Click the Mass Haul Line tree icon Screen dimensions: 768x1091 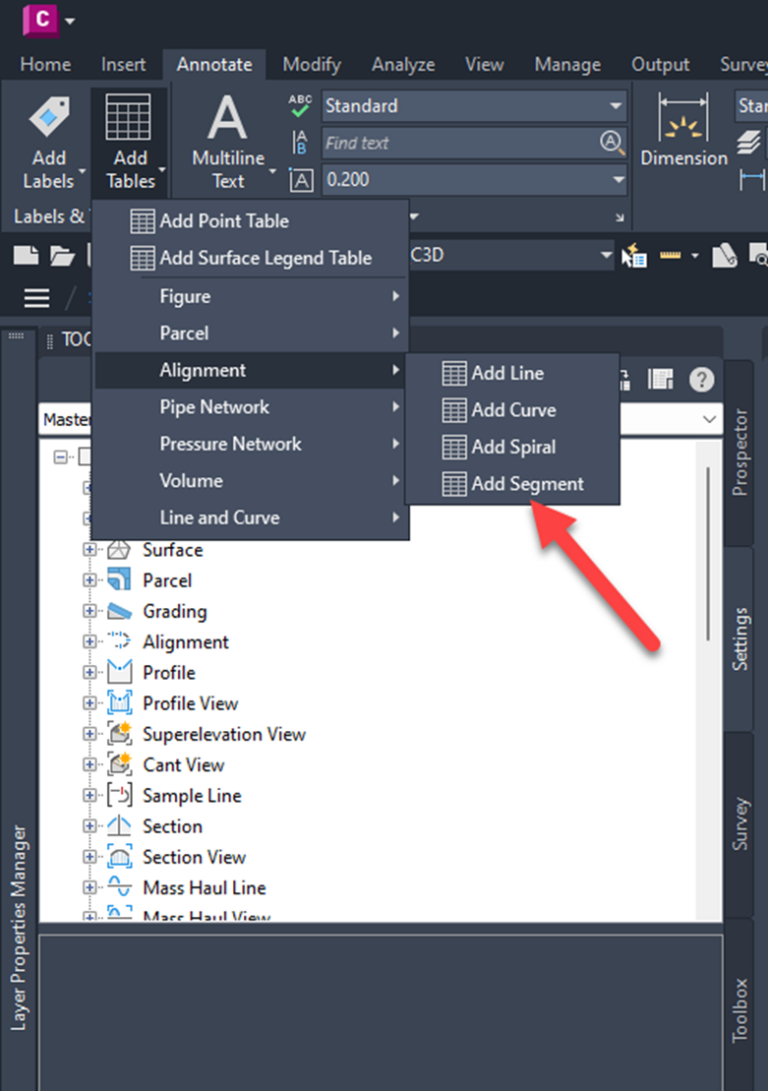119,887
